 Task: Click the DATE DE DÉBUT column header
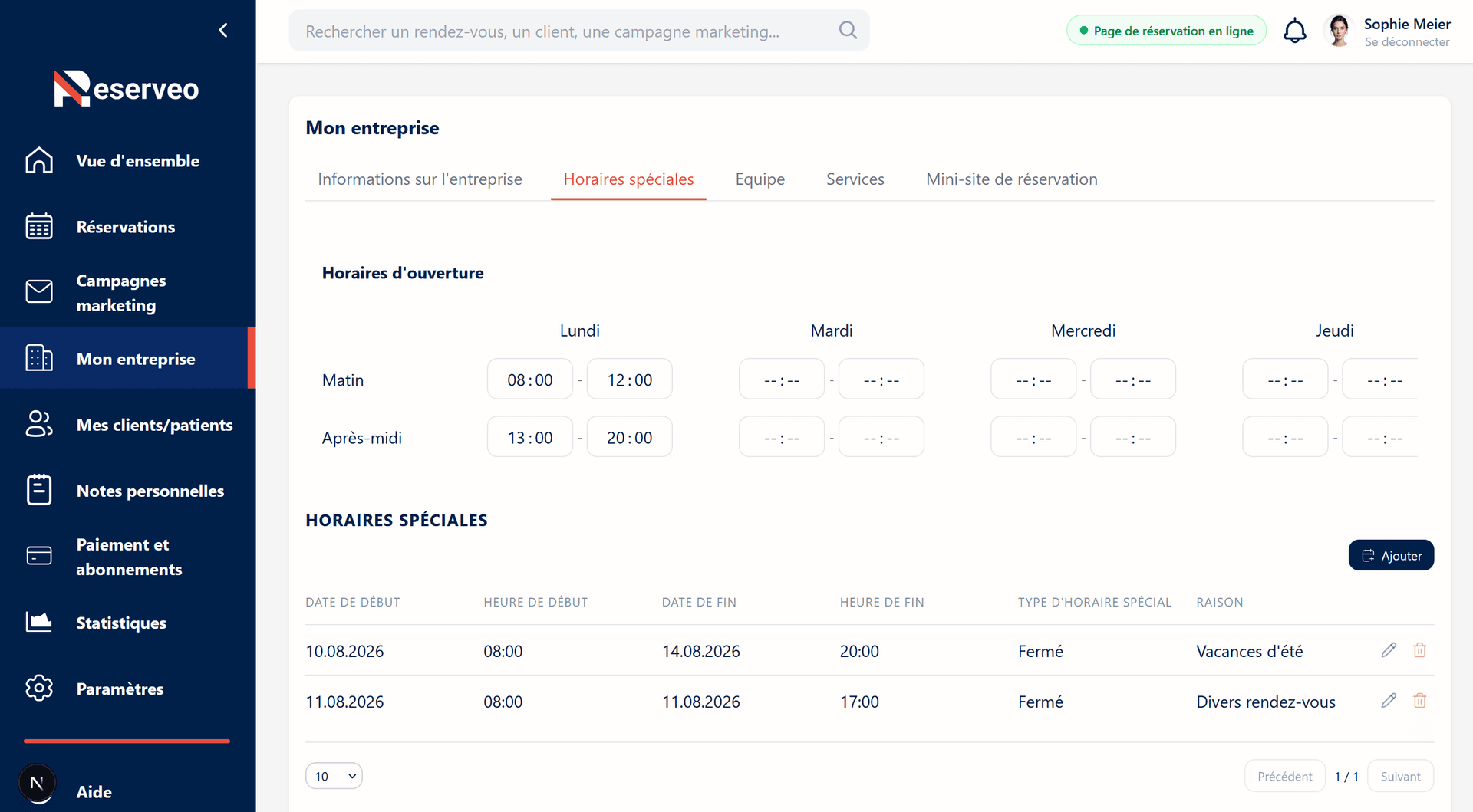point(353,602)
